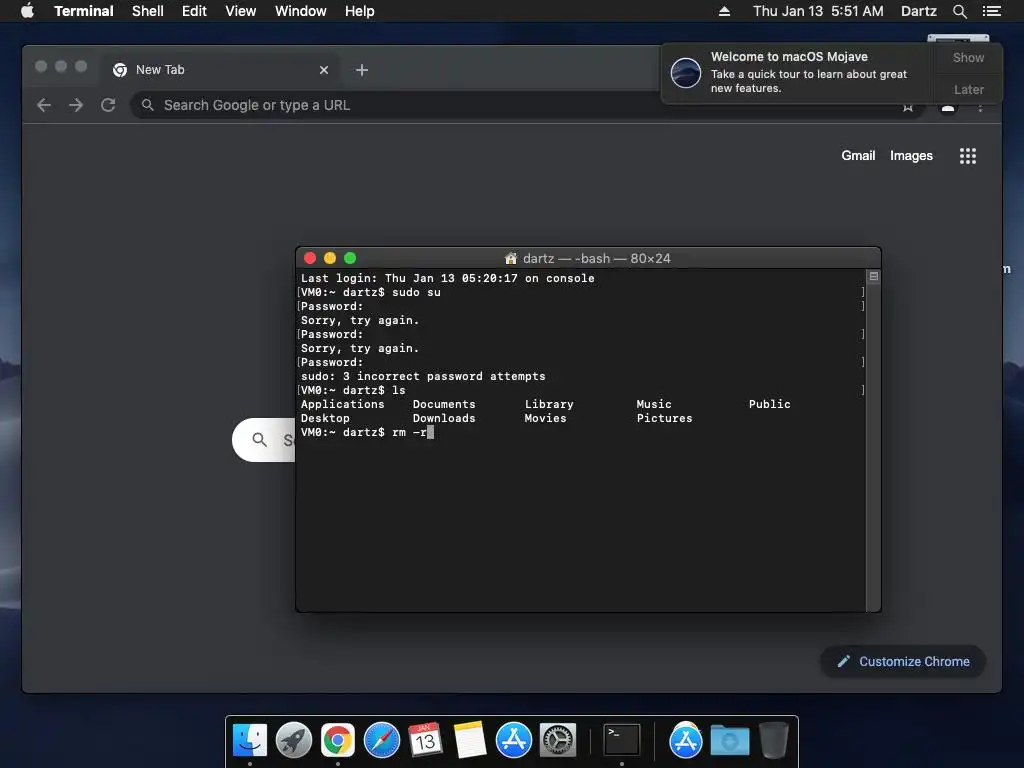
Task: Minimize the Terminal window with yellow button
Action: (x=330, y=259)
